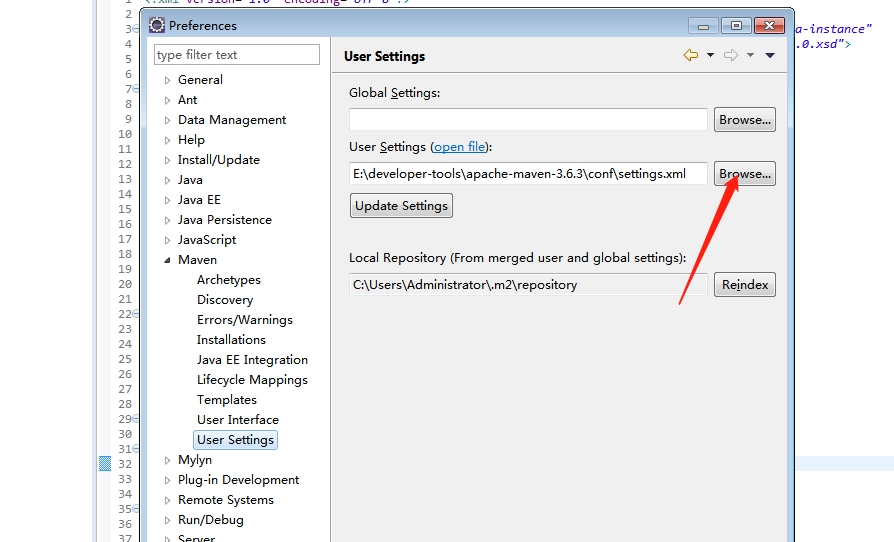894x542 pixels.
Task: Maximize the Preferences dialog
Action: (x=736, y=26)
